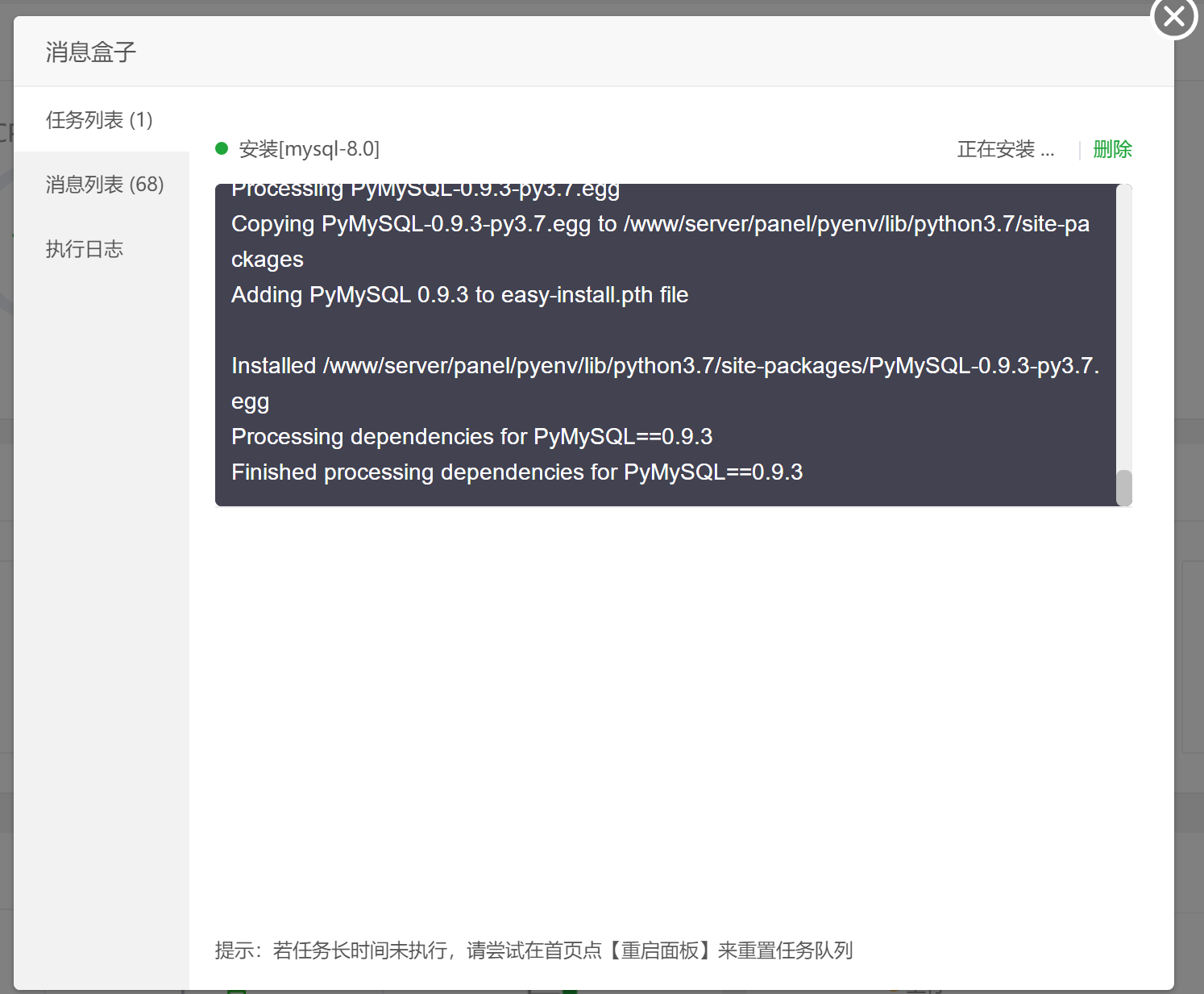Screen dimensions: 1204x994
Task: Click log line 'Finished processing dependencies for PyMySQL==0.9.3'
Action: [517, 472]
